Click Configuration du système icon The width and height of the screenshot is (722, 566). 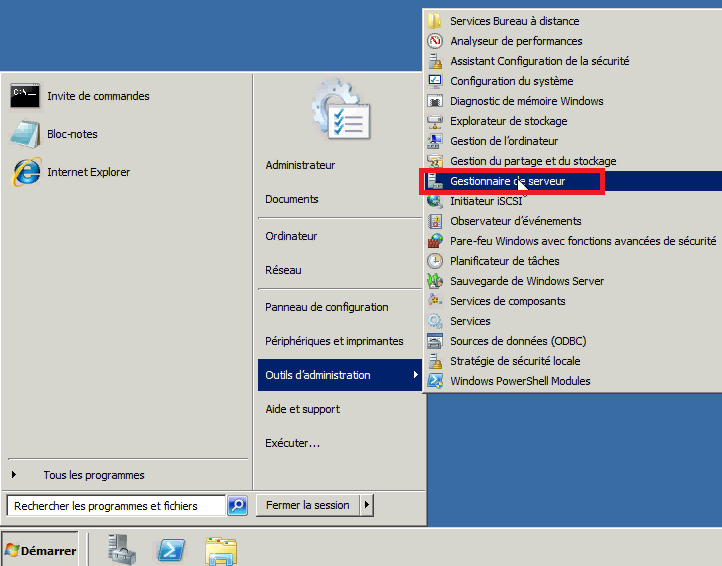point(435,81)
